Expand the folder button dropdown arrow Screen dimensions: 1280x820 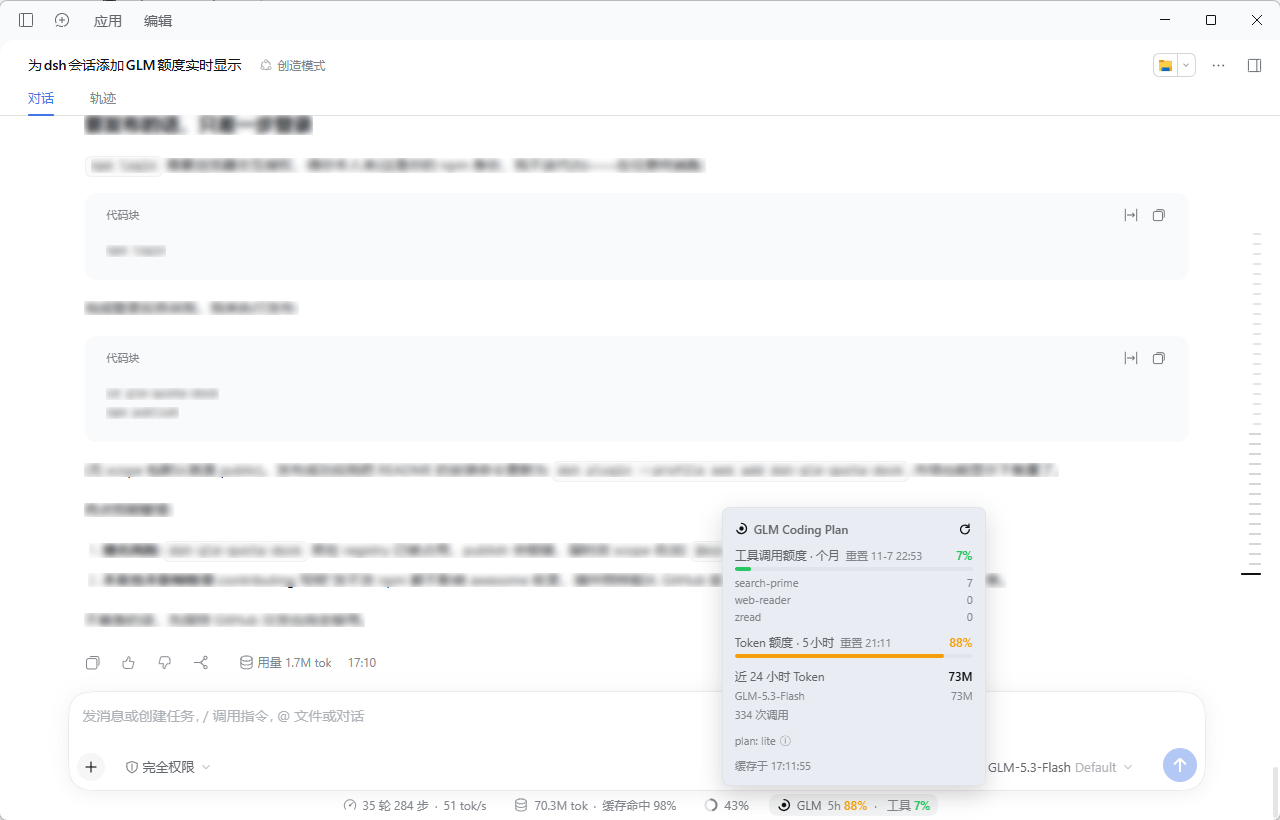(x=1186, y=65)
